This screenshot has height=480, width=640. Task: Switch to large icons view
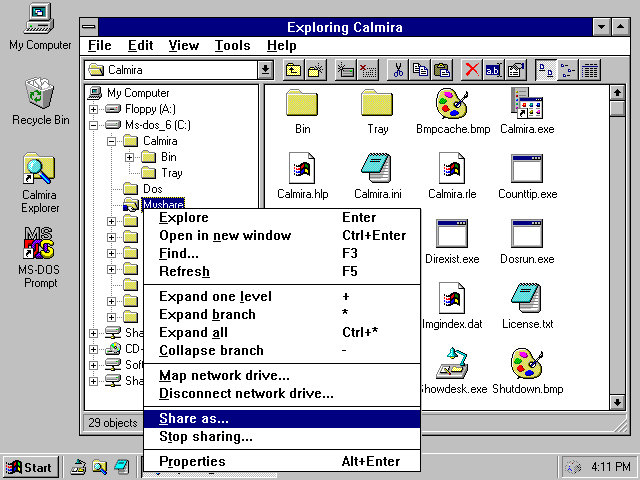pyautogui.click(x=546, y=70)
